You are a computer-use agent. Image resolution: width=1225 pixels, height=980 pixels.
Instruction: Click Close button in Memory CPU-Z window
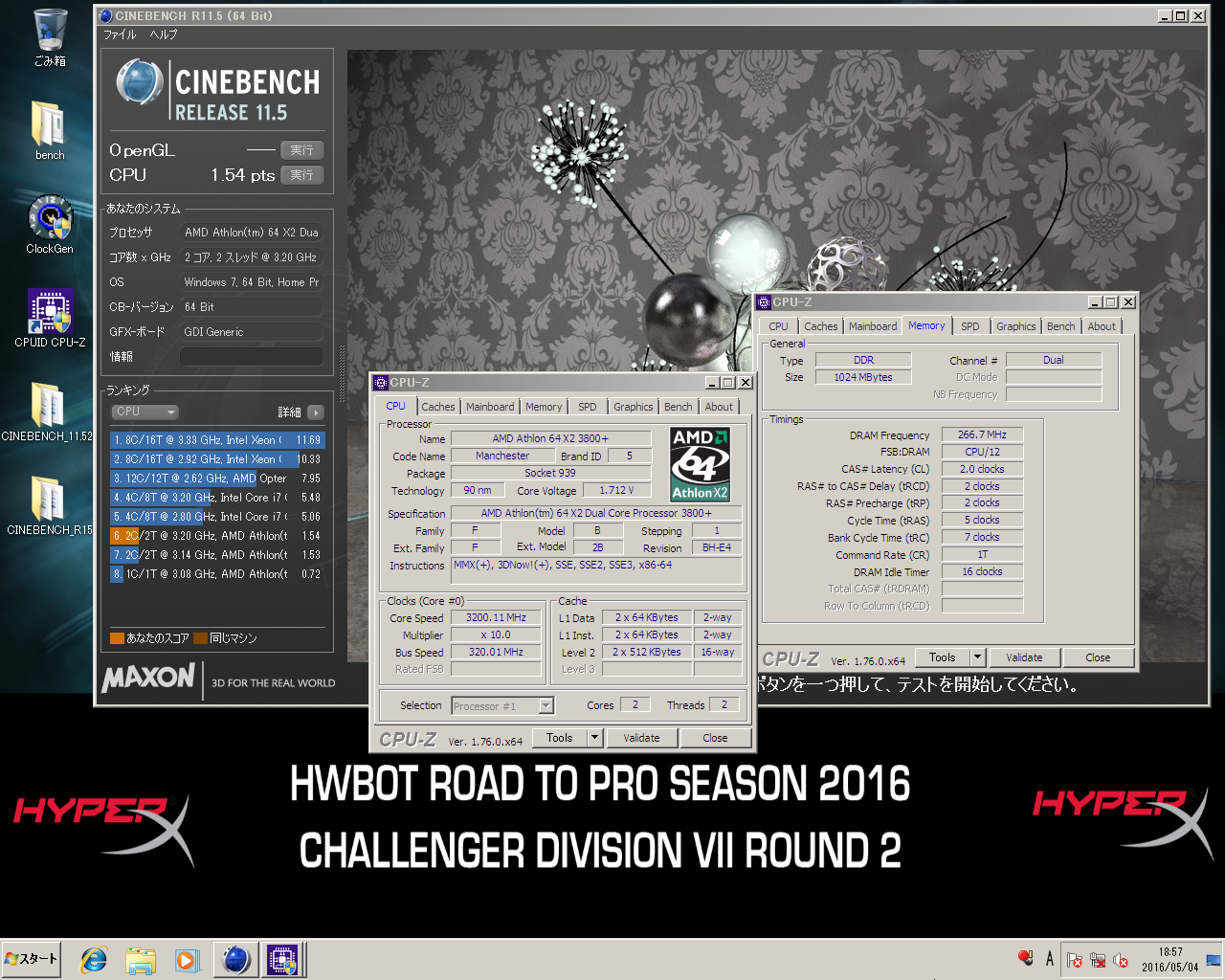(x=1098, y=657)
